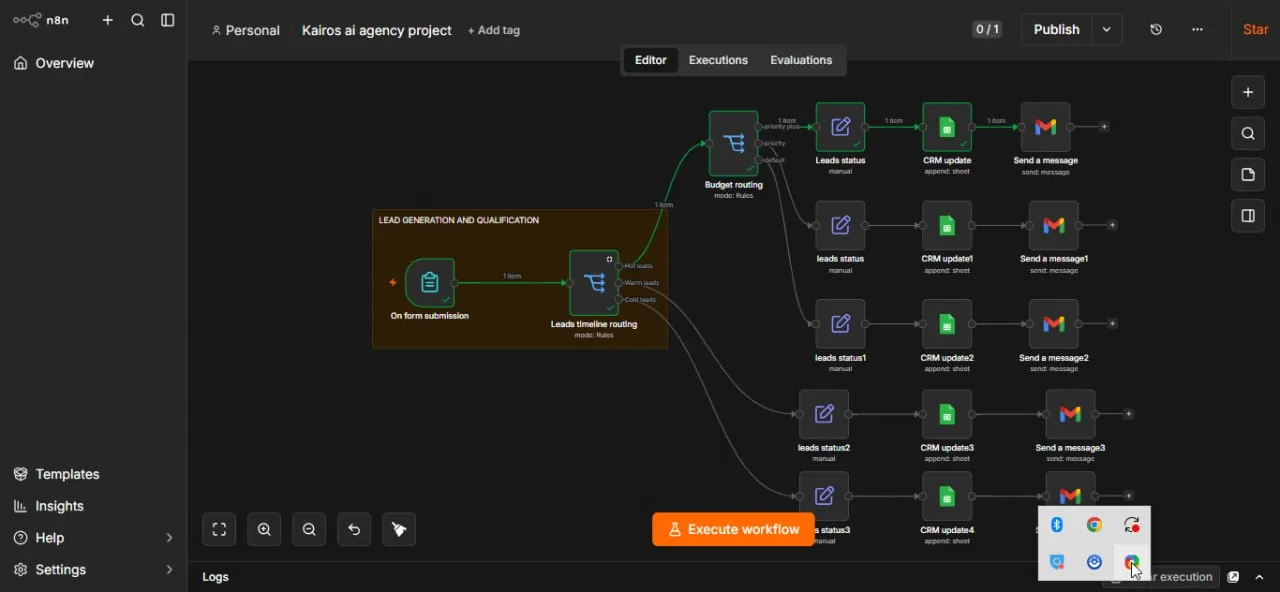Click the Personal project breadcrumb
The image size is (1280, 592).
[246, 30]
